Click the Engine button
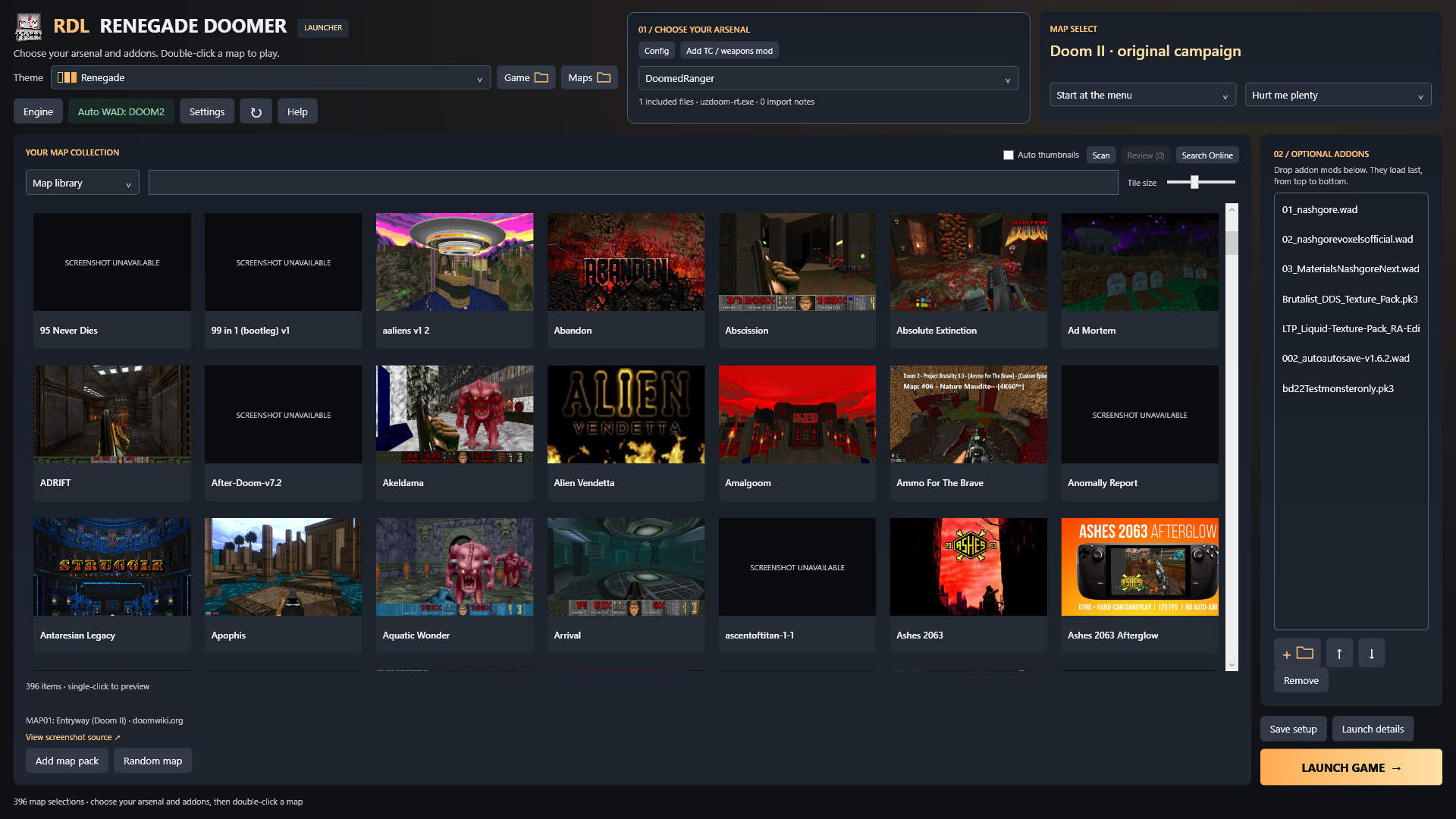The image size is (1456, 819). [x=38, y=111]
